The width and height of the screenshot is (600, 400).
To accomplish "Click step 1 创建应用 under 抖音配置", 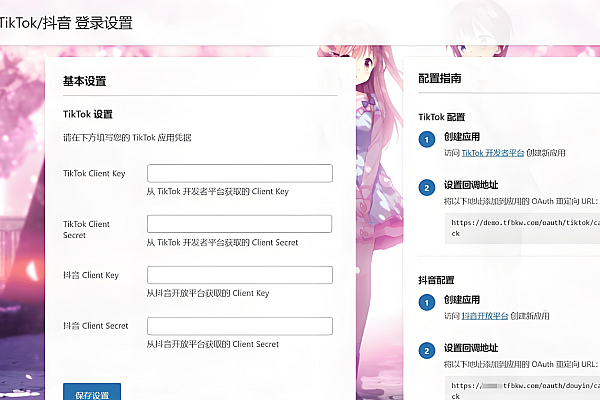I will [x=462, y=300].
